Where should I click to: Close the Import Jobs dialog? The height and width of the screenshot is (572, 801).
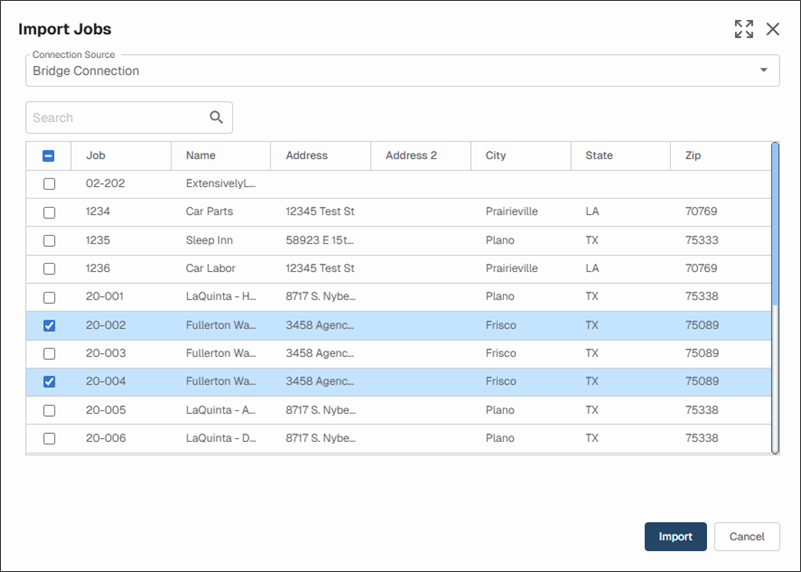[773, 29]
